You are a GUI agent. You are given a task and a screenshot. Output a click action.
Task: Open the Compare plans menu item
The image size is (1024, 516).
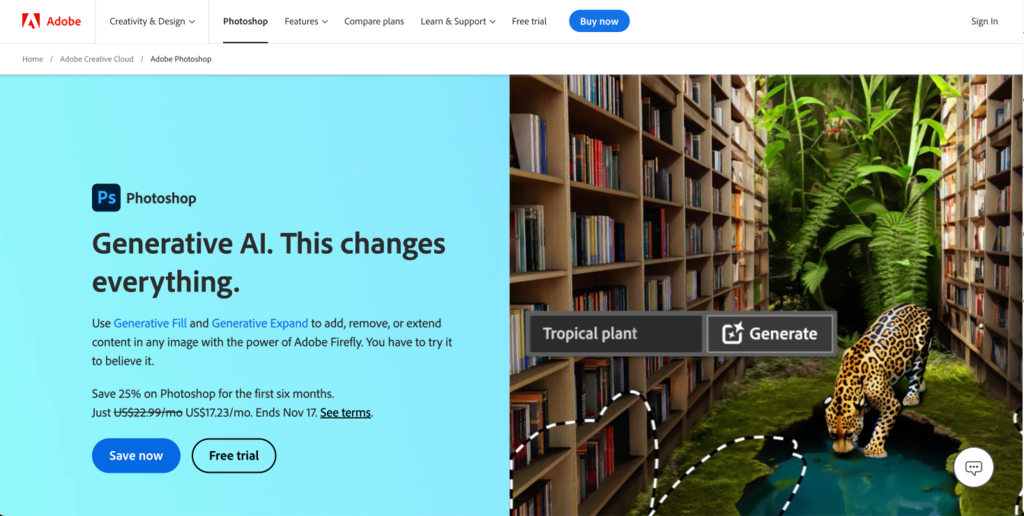point(374,22)
